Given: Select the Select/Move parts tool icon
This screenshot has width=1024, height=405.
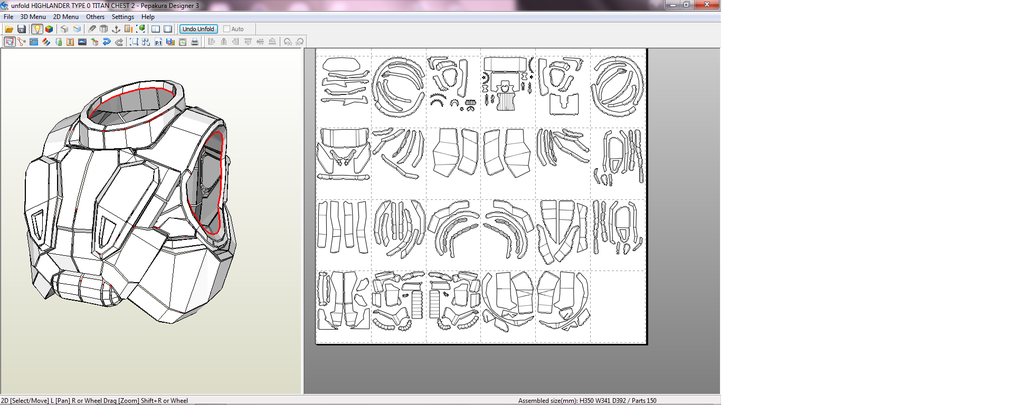Looking at the screenshot, I should (10, 42).
